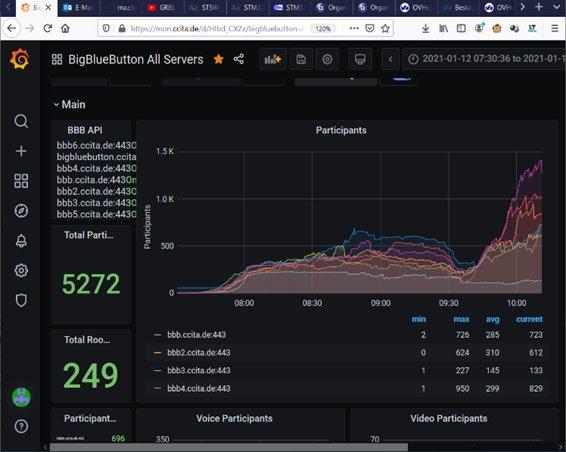The image size is (566, 452).
Task: Toggle bbb3.ccita.de:443 legend series
Action: click(x=199, y=371)
